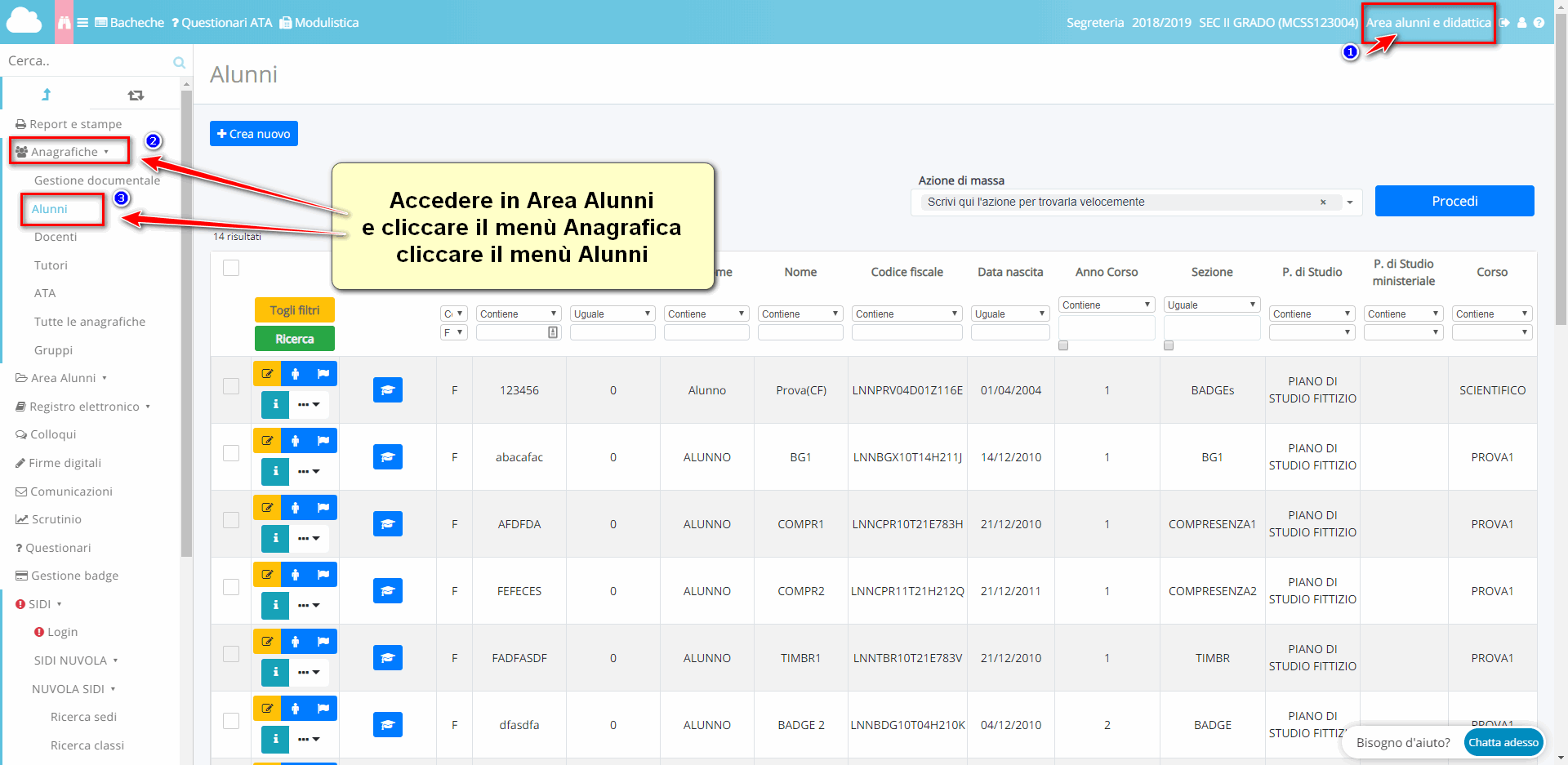
Task: Click the flag icon for dfasdfa row
Action: pos(323,709)
